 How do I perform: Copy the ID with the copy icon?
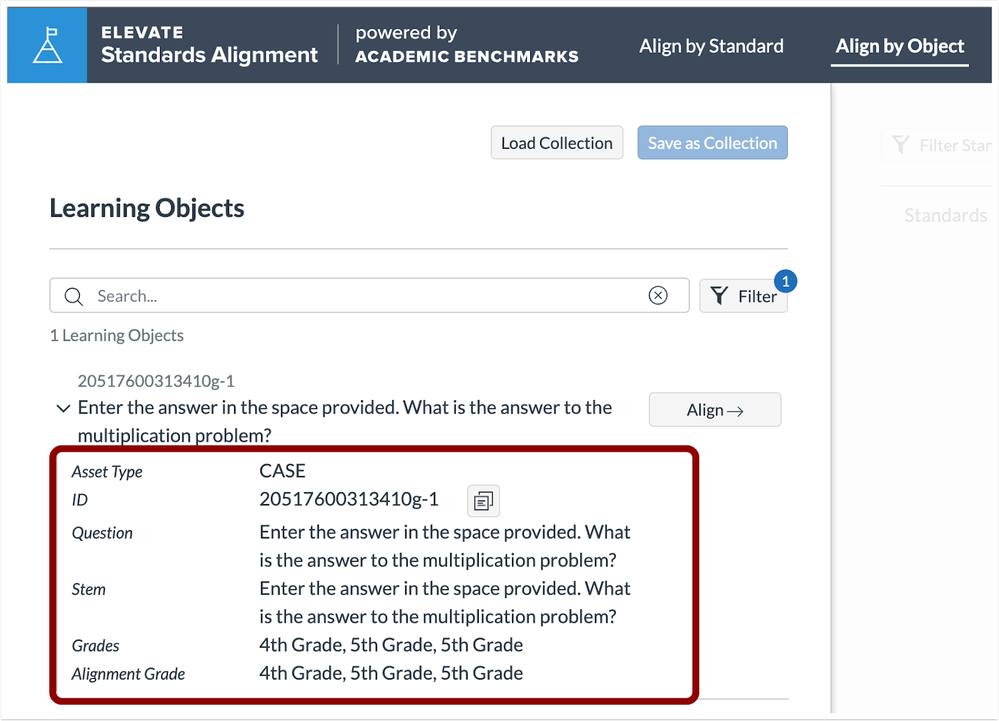point(484,501)
